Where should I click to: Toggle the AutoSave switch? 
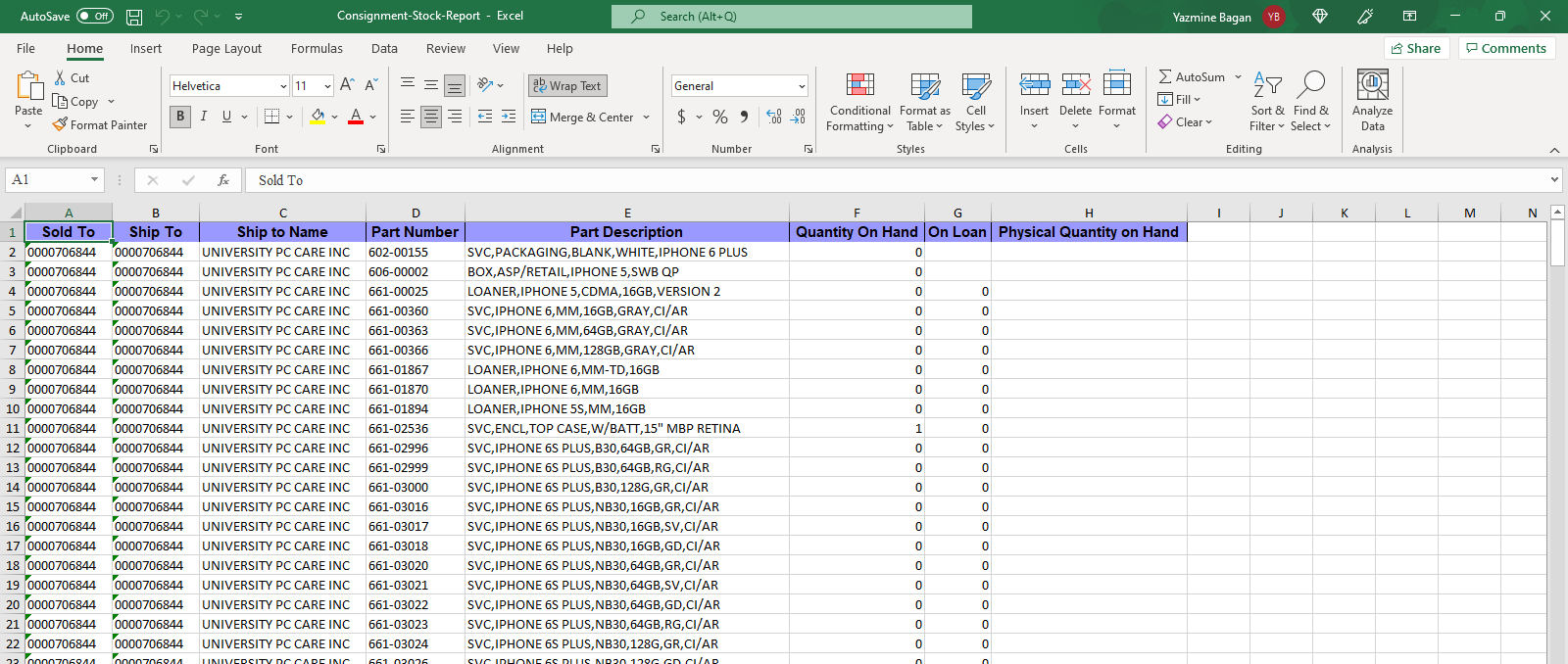(95, 17)
